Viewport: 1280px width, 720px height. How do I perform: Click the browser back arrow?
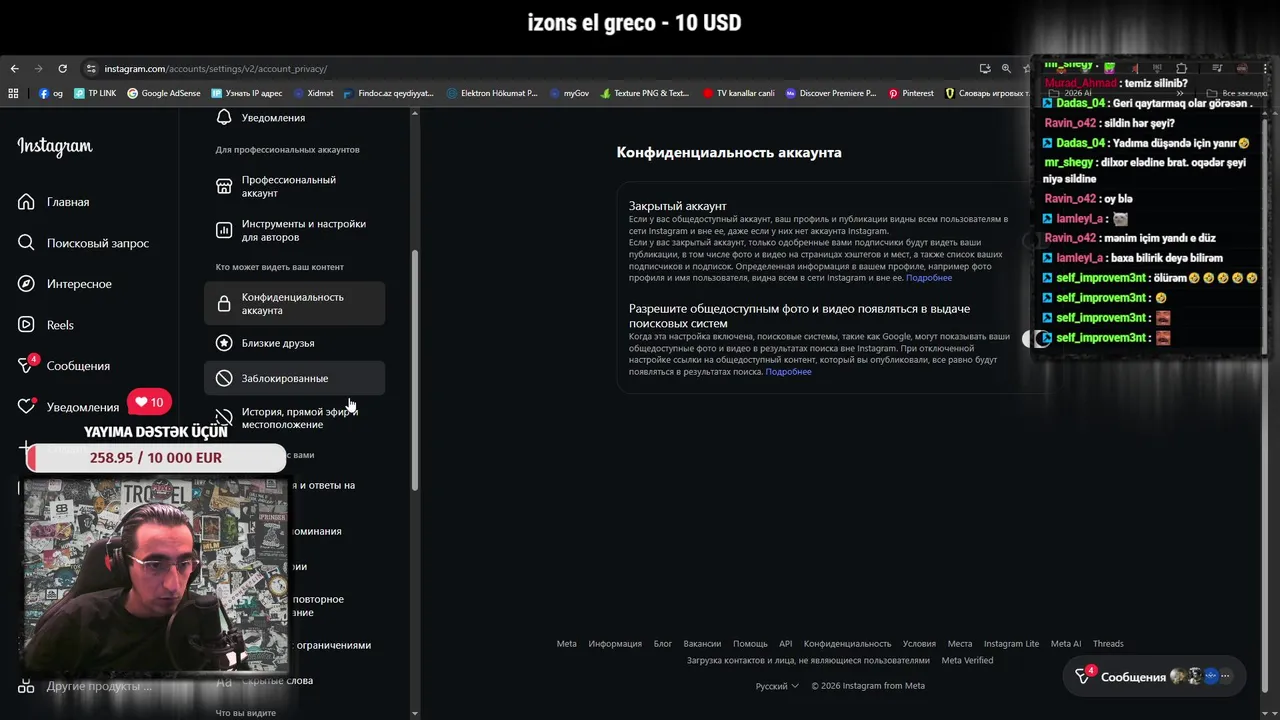point(14,69)
